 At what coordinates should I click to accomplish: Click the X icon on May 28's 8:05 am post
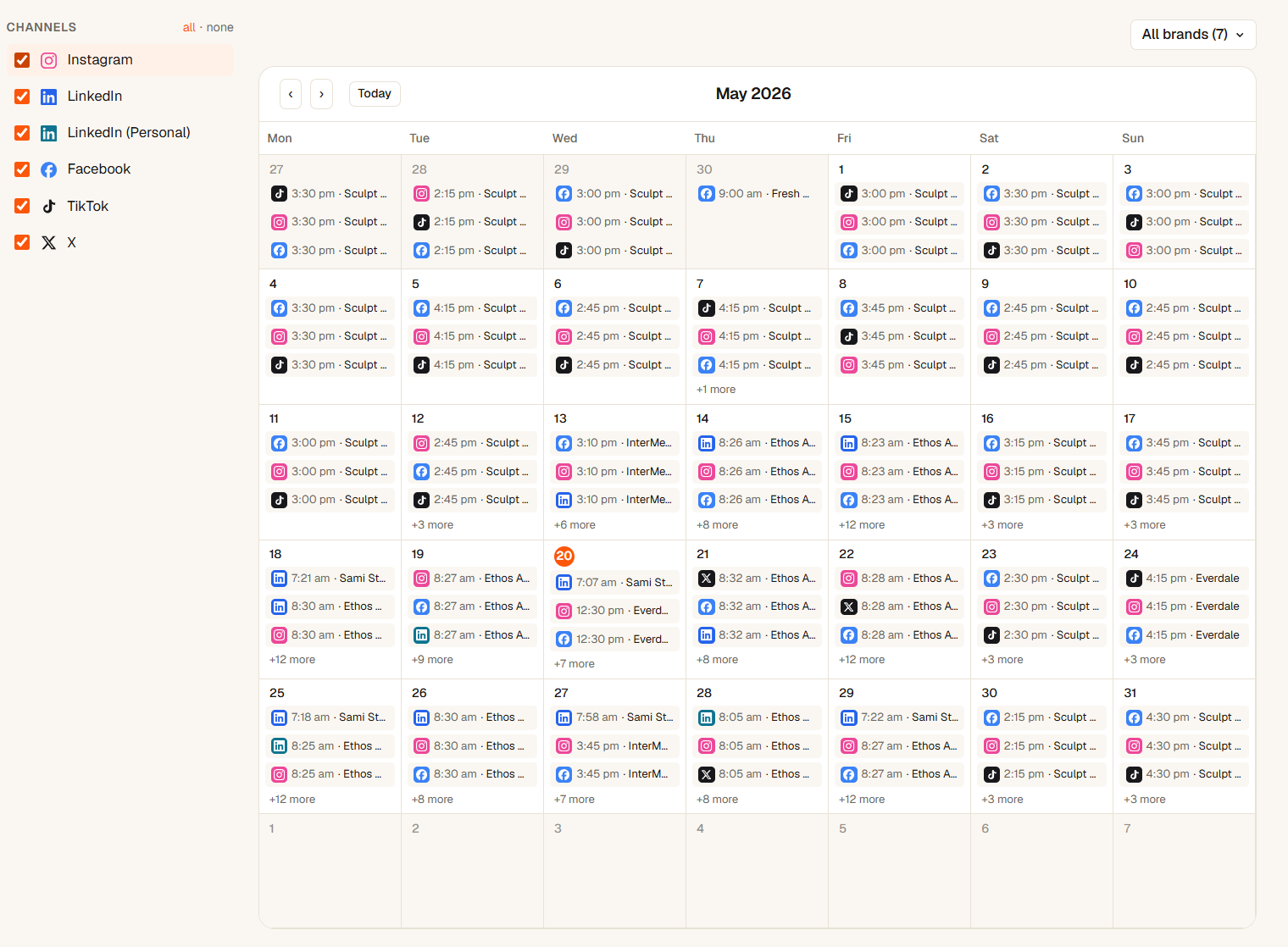pos(706,774)
